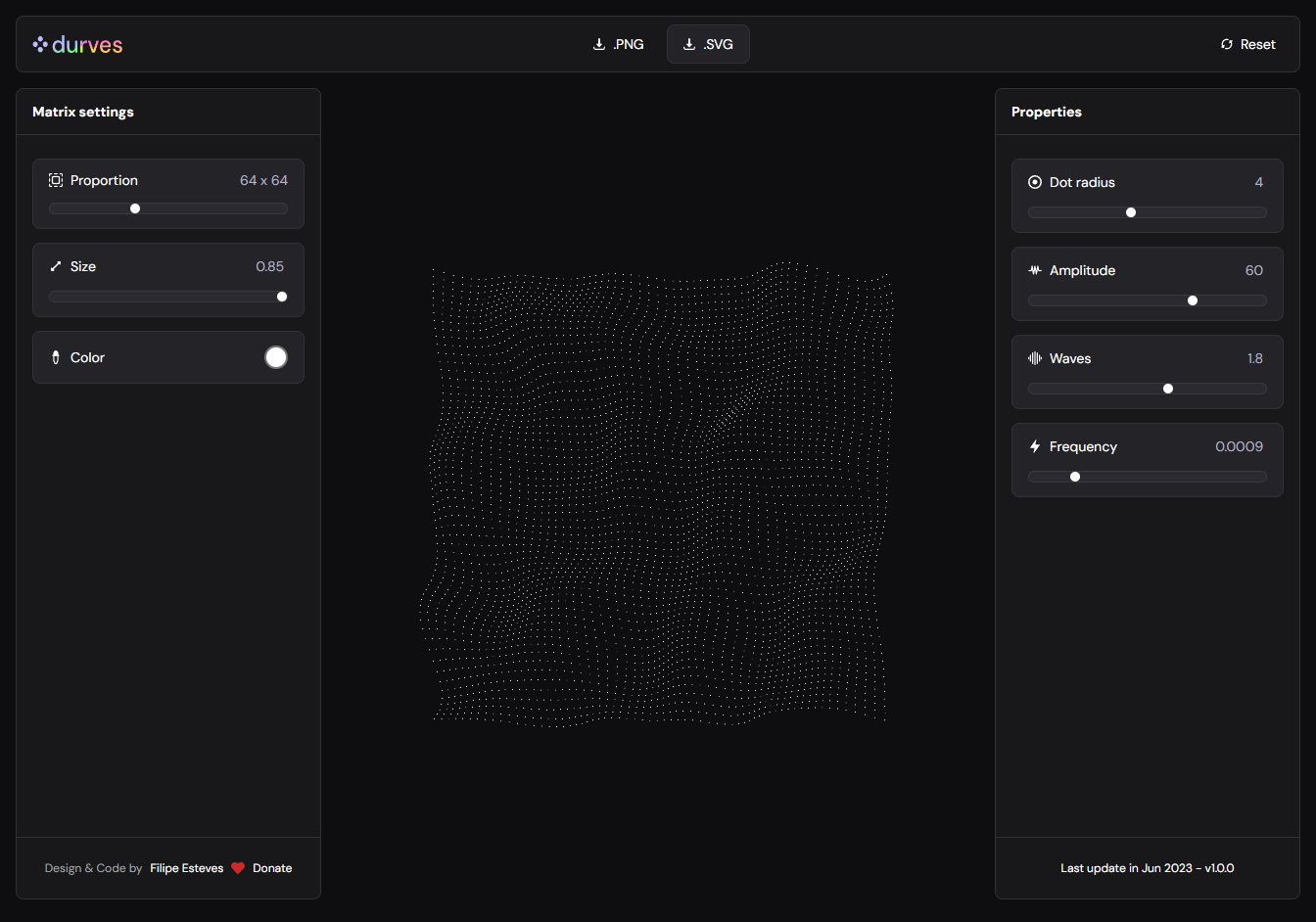Click the Amplitude waveform icon
Viewport: 1316px width, 922px height.
point(1035,270)
